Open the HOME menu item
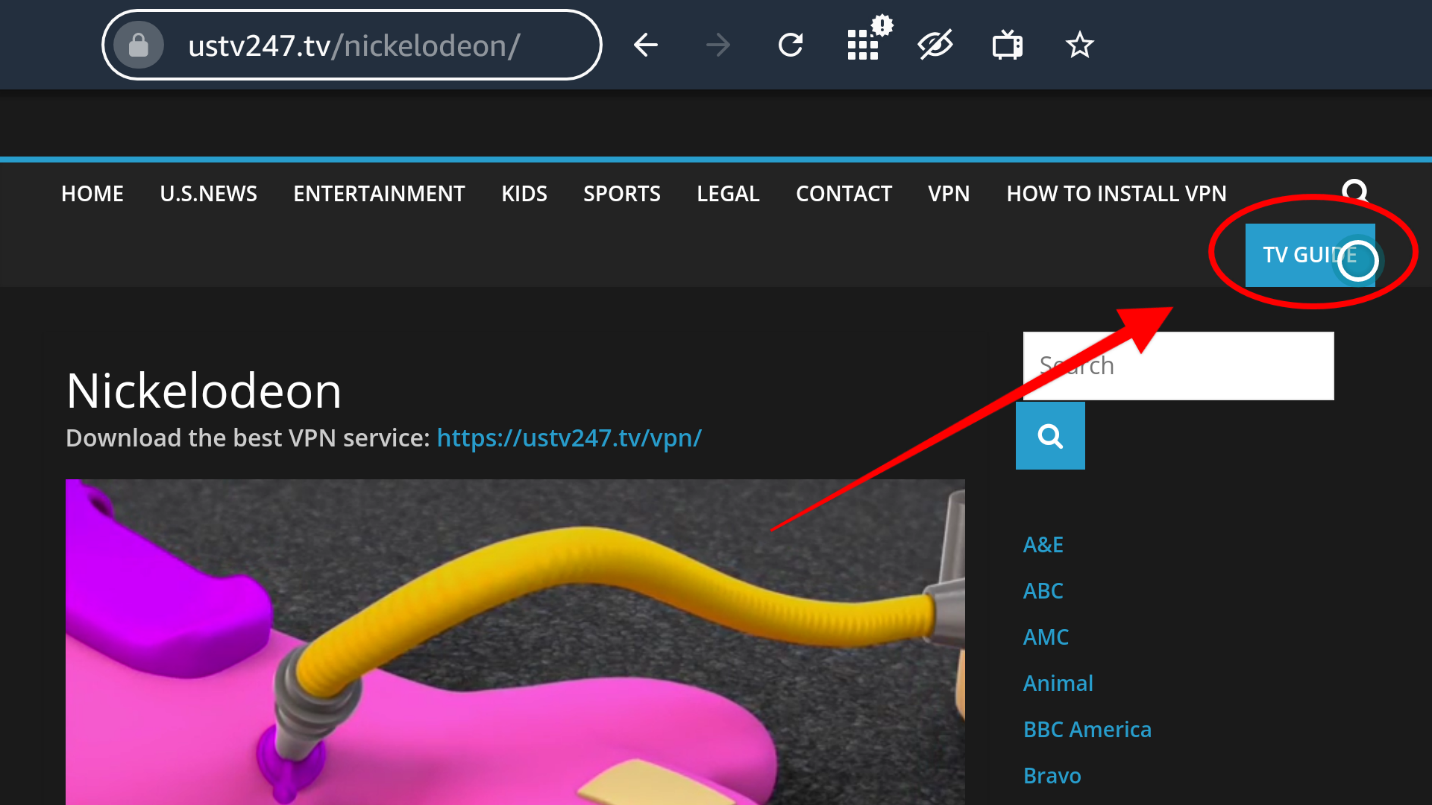The image size is (1432, 805). pos(92,194)
